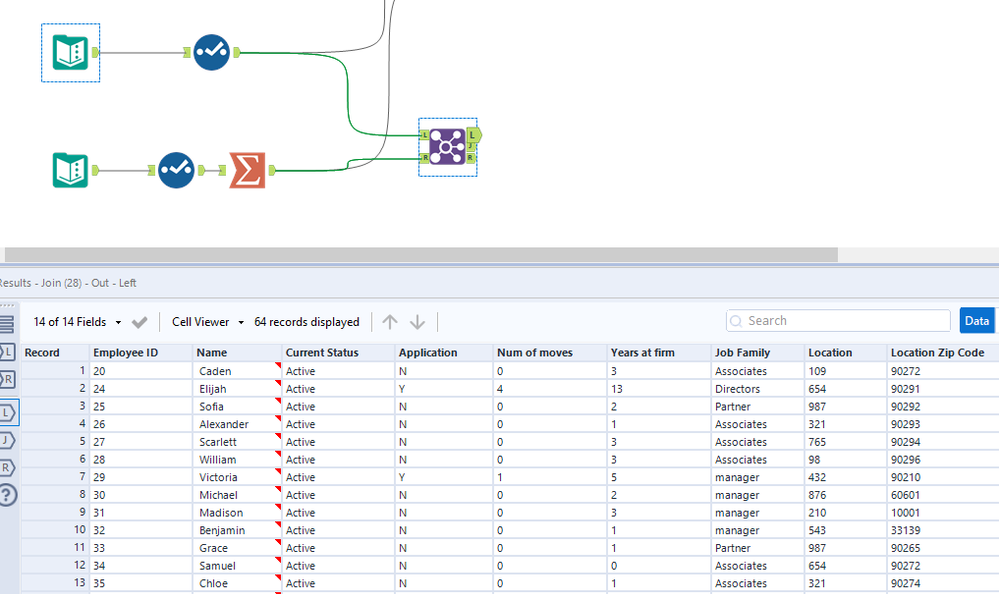
Task: Select the cell containing William
Action: pyautogui.click(x=237, y=460)
